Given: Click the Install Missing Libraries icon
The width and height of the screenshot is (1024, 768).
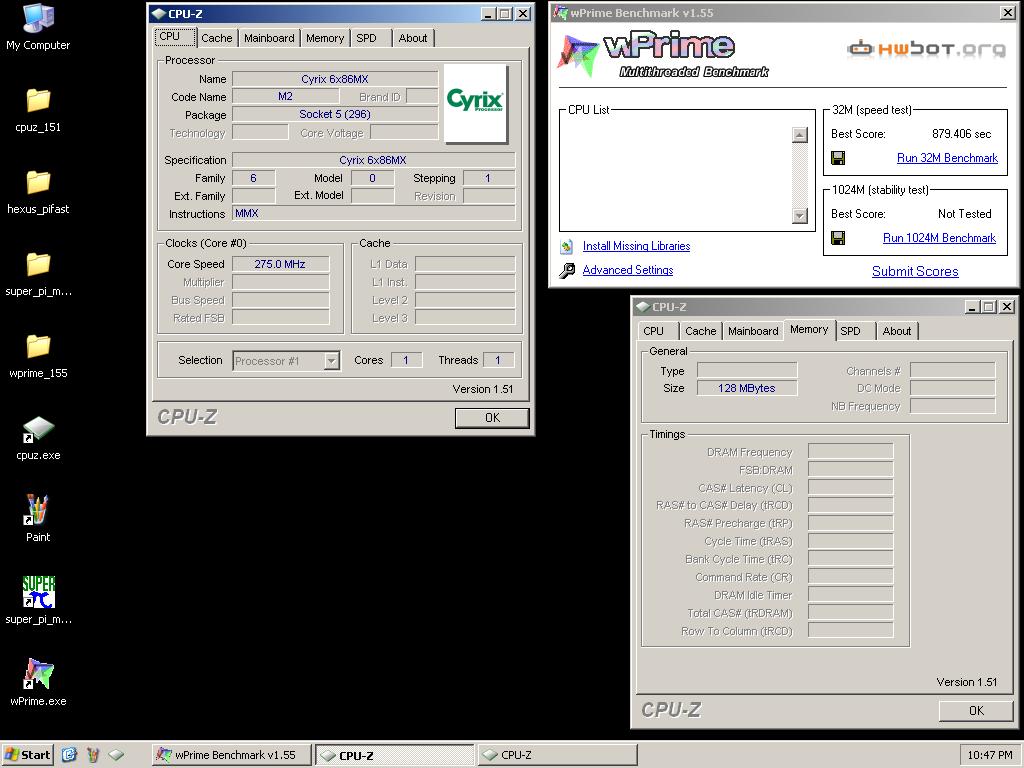Looking at the screenshot, I should coord(567,246).
